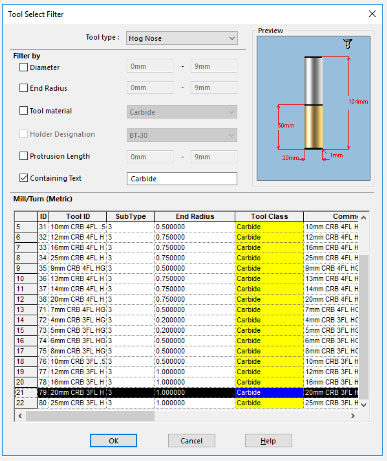Click the Cancel button
387x461 pixels.
pyautogui.click(x=191, y=441)
